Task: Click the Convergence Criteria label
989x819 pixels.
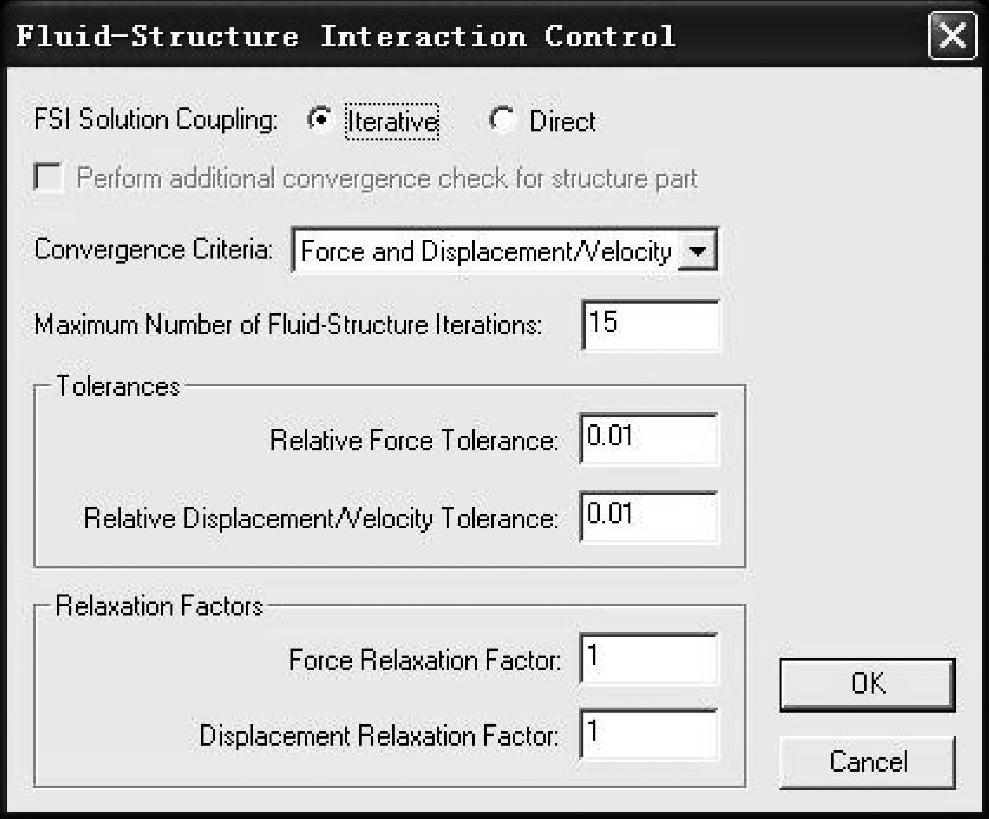Action: pyautogui.click(x=153, y=249)
